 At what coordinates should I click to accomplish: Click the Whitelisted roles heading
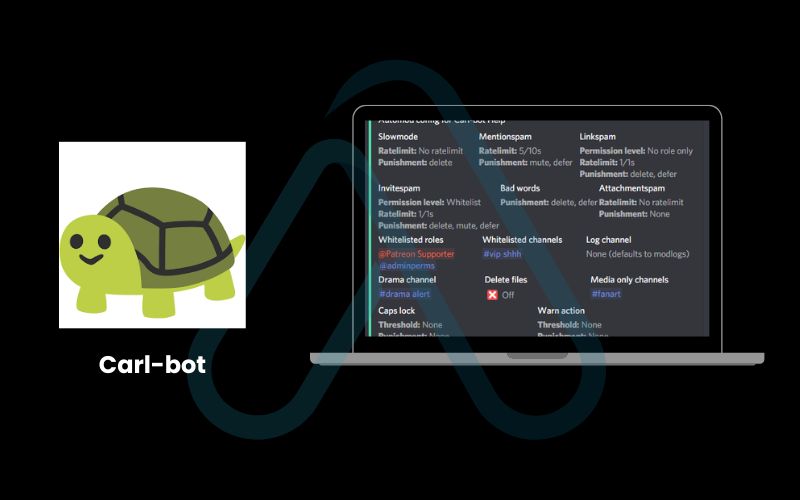click(x=412, y=240)
